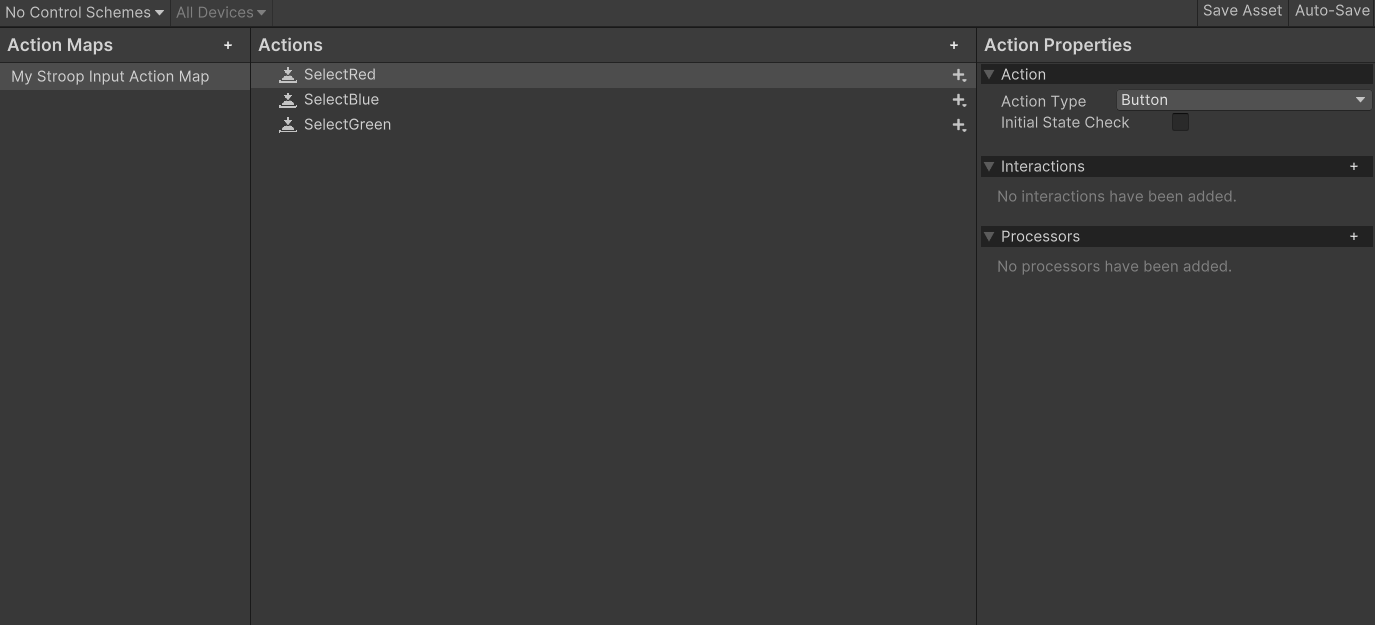This screenshot has width=1375, height=625.
Task: Open the All Devices dropdown
Action: click(221, 12)
